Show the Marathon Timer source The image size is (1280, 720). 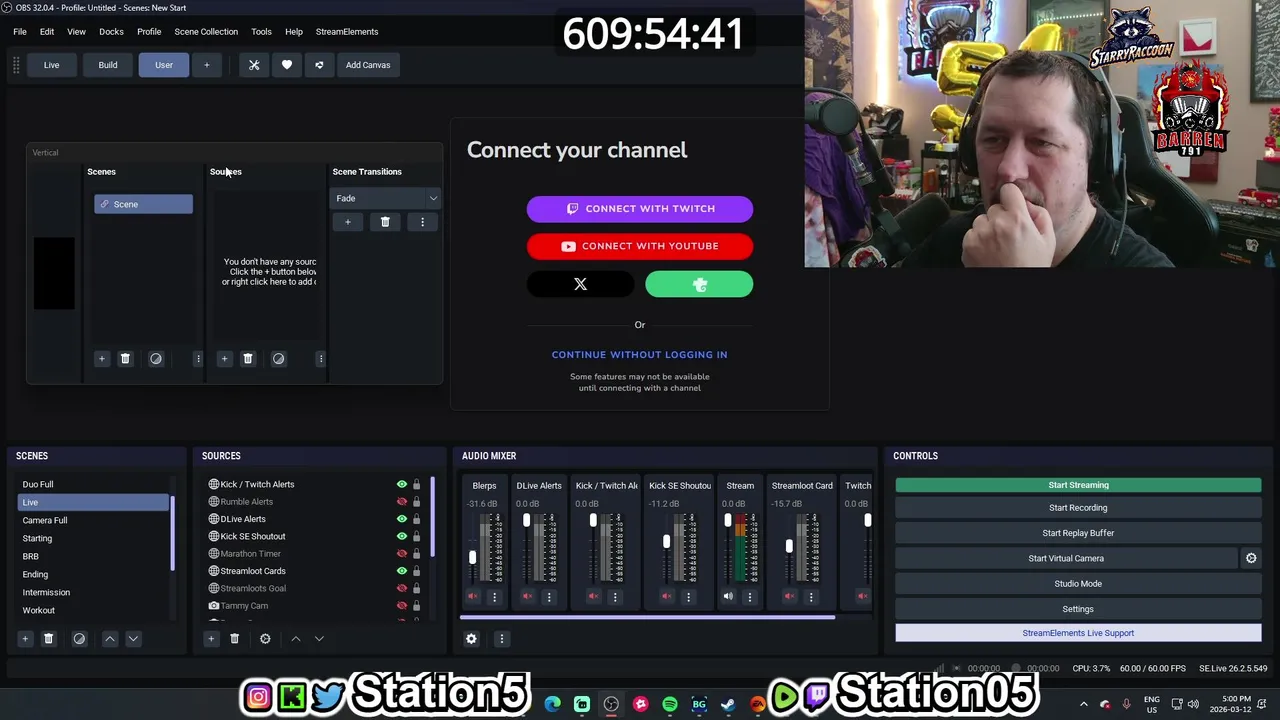[402, 554]
